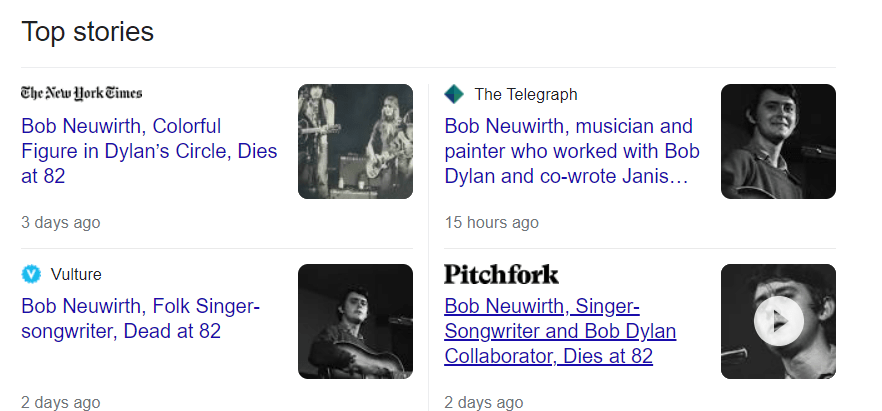This screenshot has height=411, width=882.
Task: Open Vulture's 'Folk Singer-songwriter, Dead at 82' story
Action: click(140, 318)
